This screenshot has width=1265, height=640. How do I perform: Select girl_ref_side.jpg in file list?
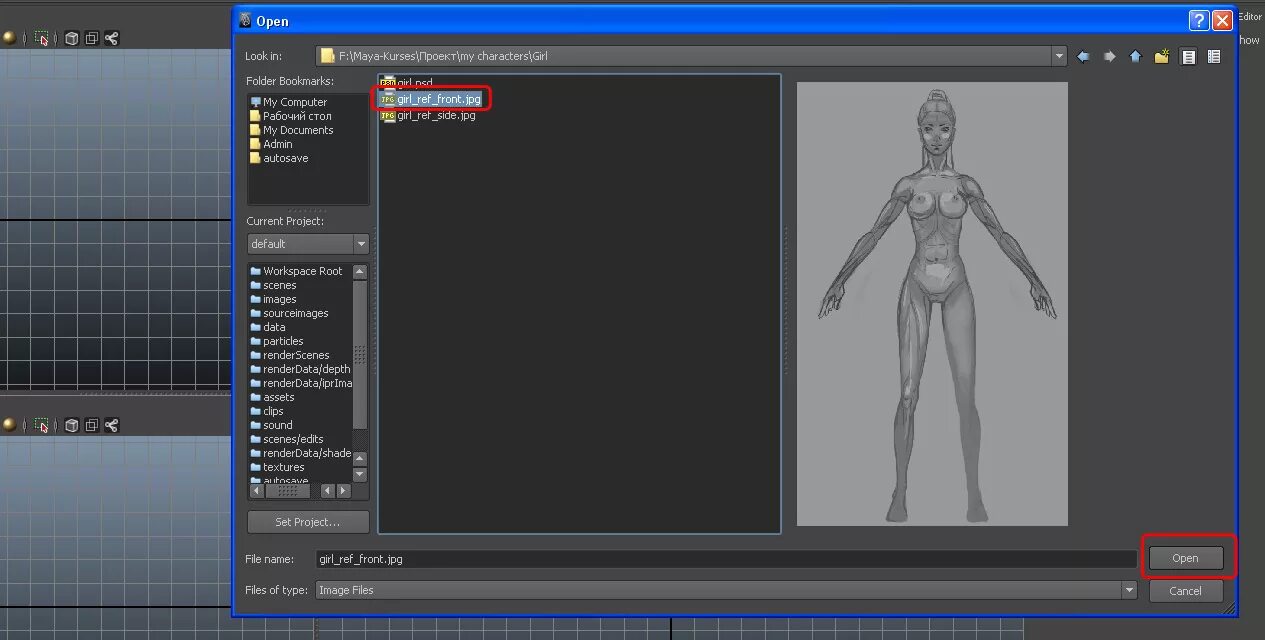(436, 116)
